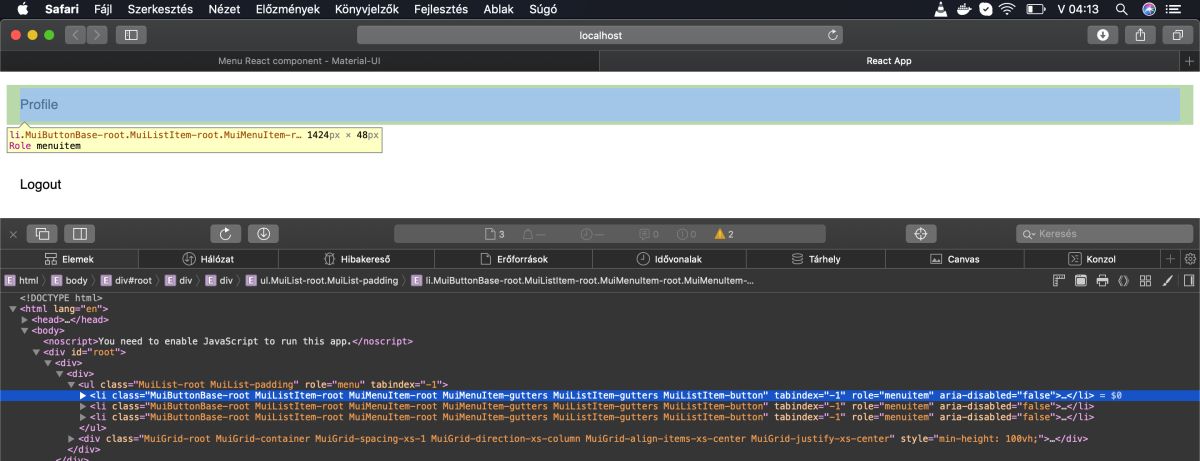The image size is (1200, 461).
Task: Go forward in Safari history
Action: pyautogui.click(x=97, y=35)
